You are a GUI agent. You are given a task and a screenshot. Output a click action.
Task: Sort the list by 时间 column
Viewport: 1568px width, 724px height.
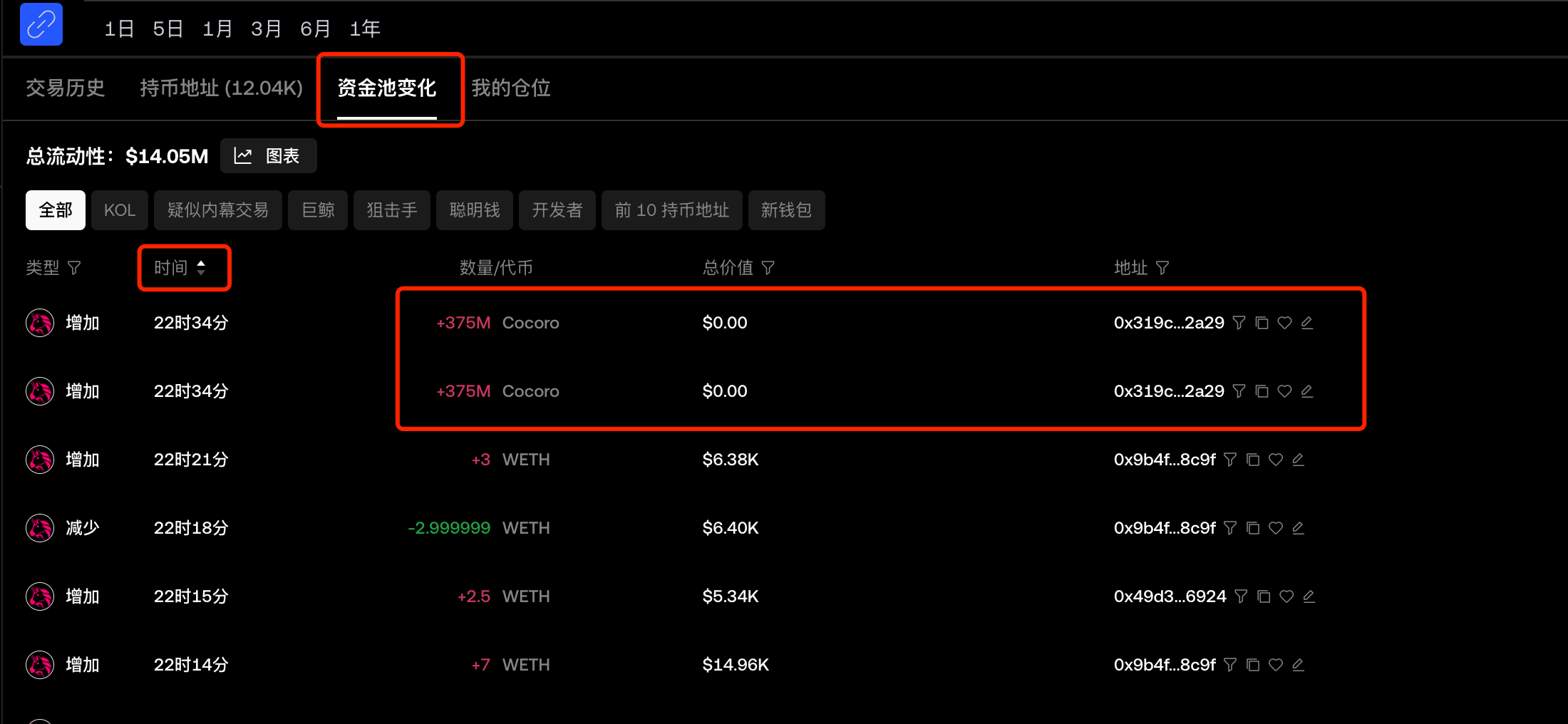point(181,268)
